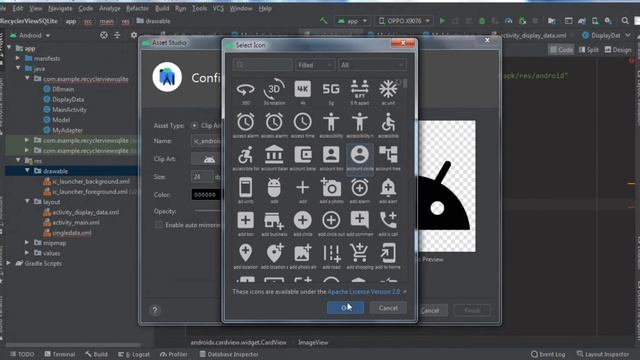Open the Android project view dropdown

click(29, 36)
